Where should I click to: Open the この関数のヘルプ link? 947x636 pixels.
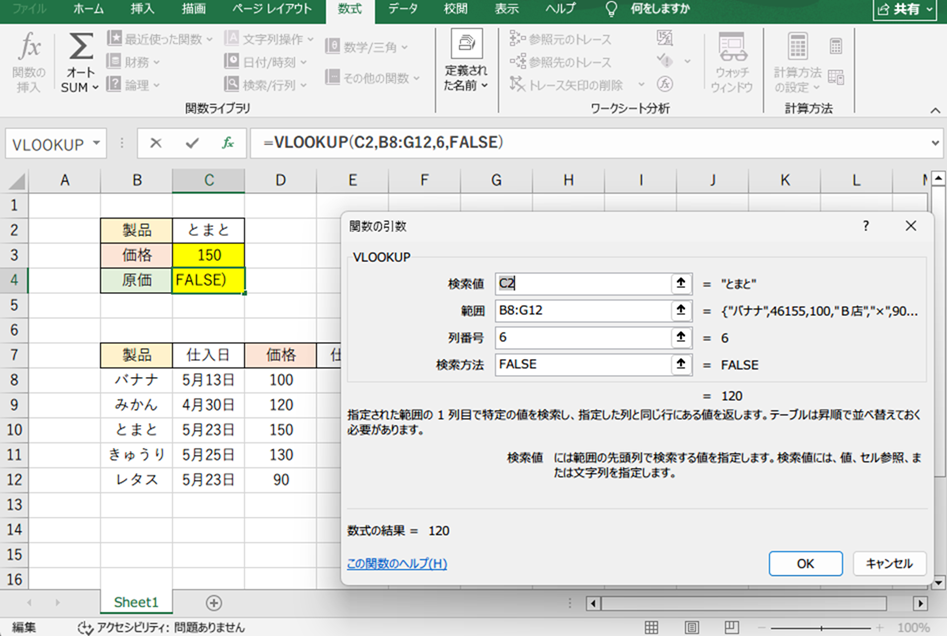pos(396,564)
